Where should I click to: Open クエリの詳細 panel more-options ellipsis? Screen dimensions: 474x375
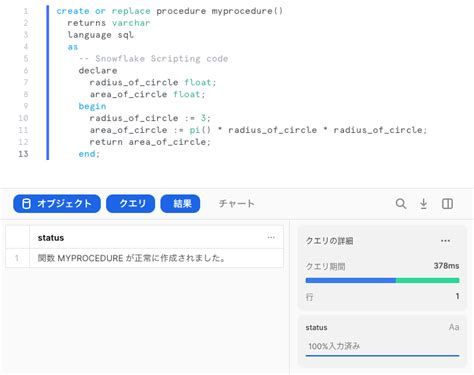(x=445, y=241)
